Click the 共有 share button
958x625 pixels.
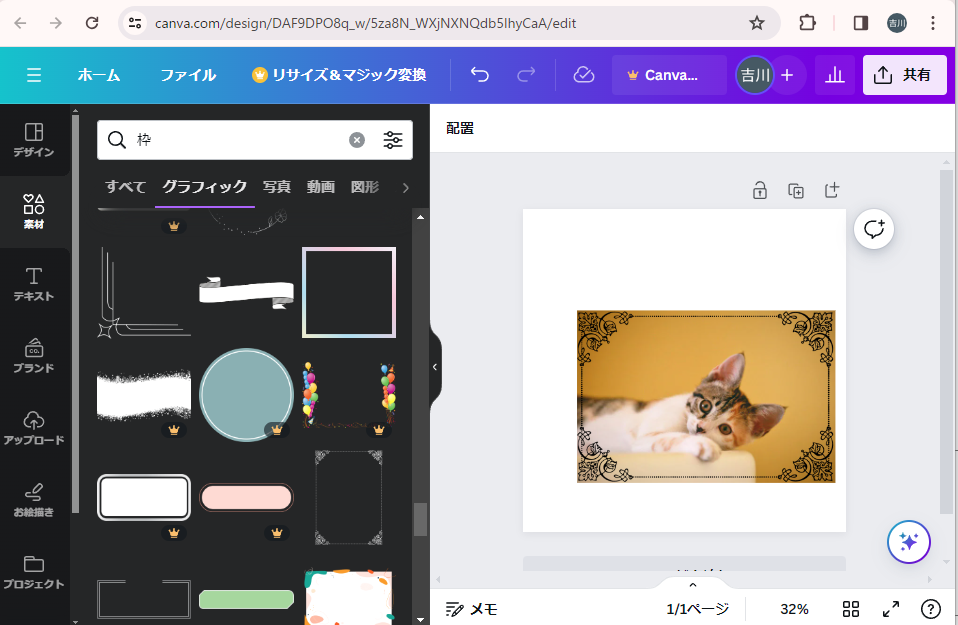coord(904,75)
